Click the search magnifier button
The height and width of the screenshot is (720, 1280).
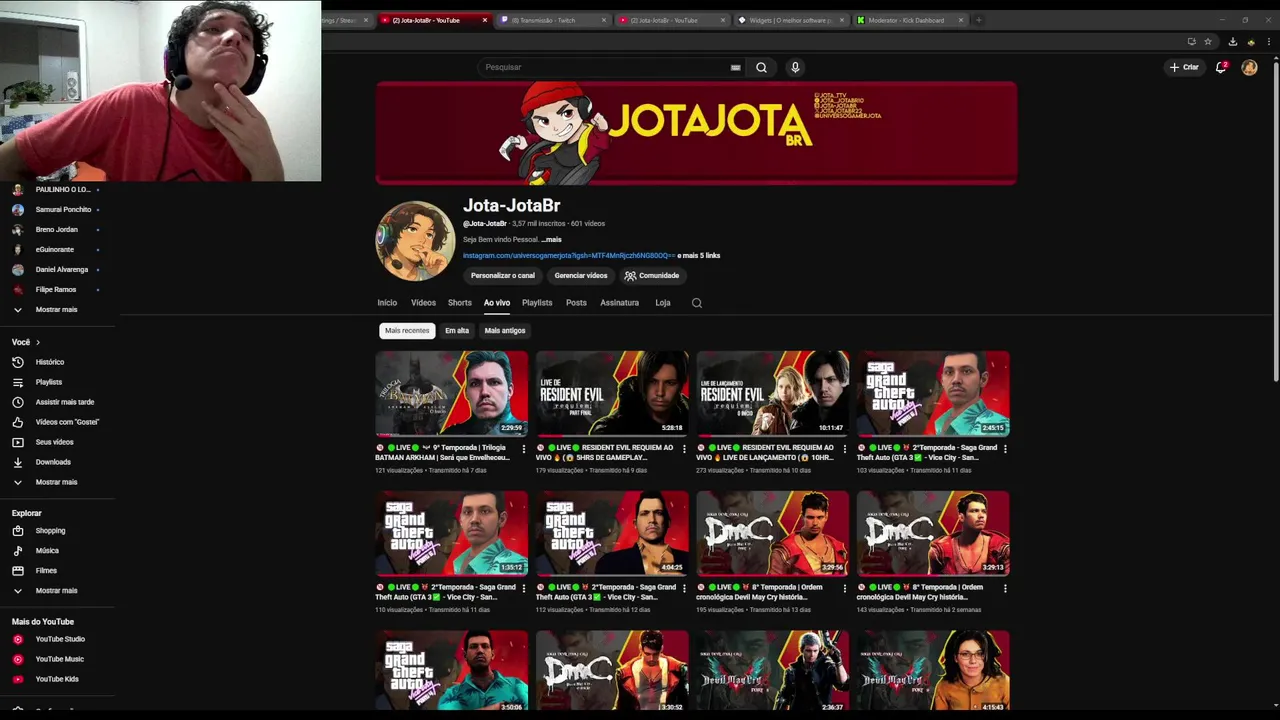(x=761, y=67)
